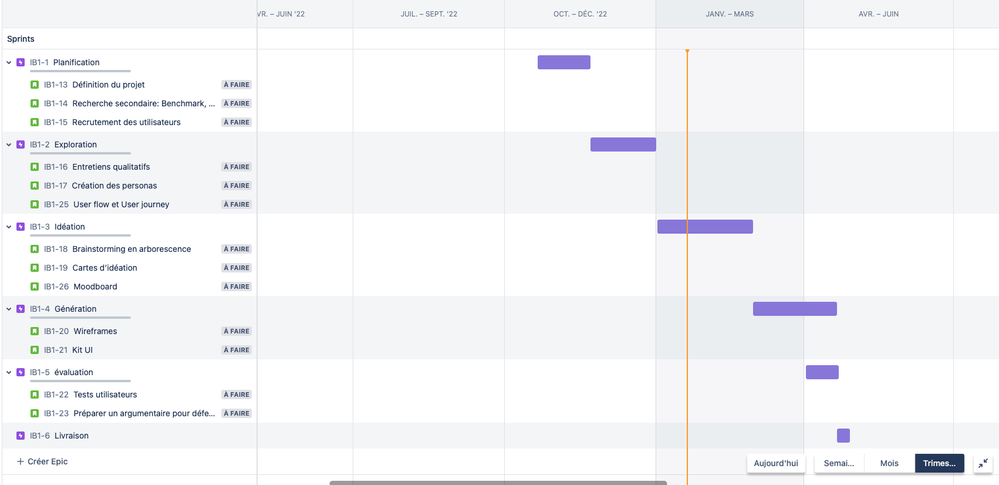Open the Idéation timeline bar
Image resolution: width=999 pixels, height=485 pixels.
pyautogui.click(x=705, y=227)
